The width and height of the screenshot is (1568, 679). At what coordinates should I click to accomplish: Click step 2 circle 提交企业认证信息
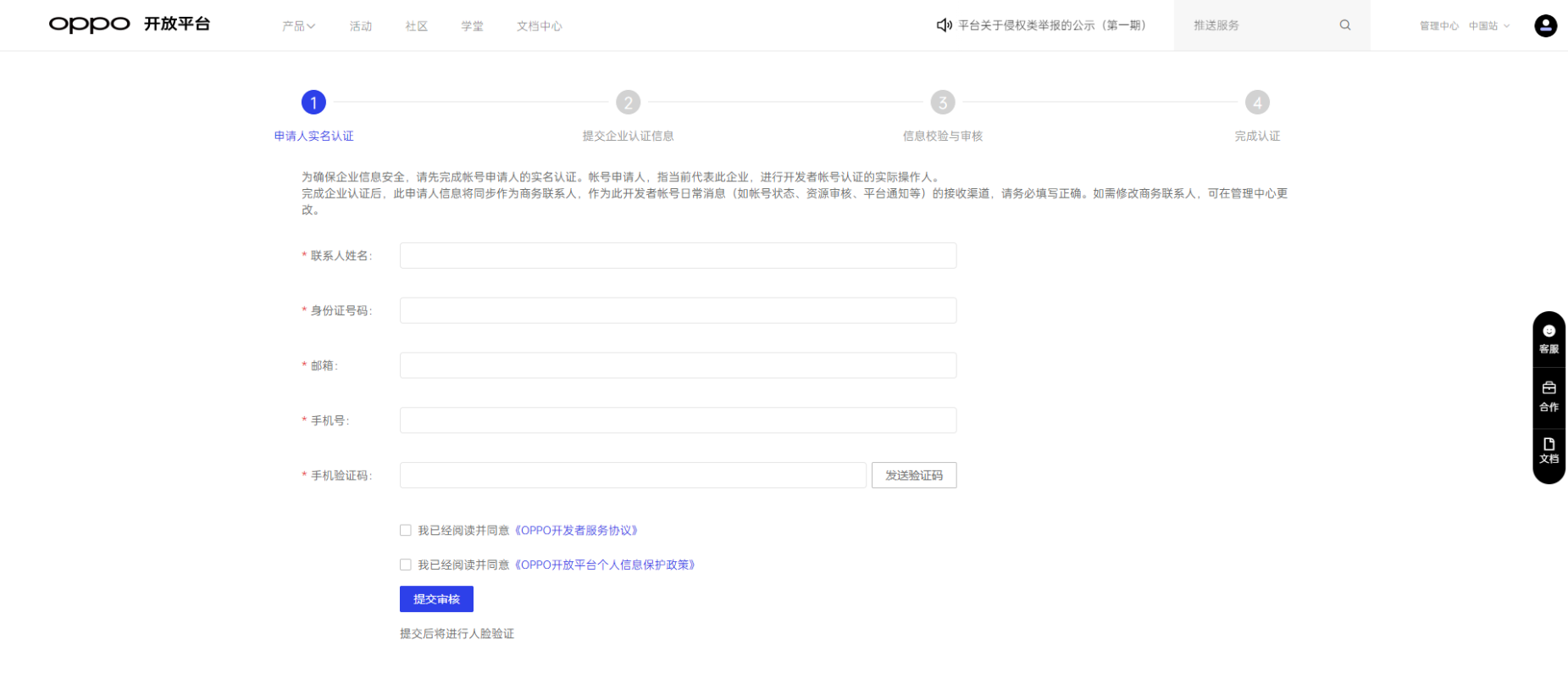point(628,103)
